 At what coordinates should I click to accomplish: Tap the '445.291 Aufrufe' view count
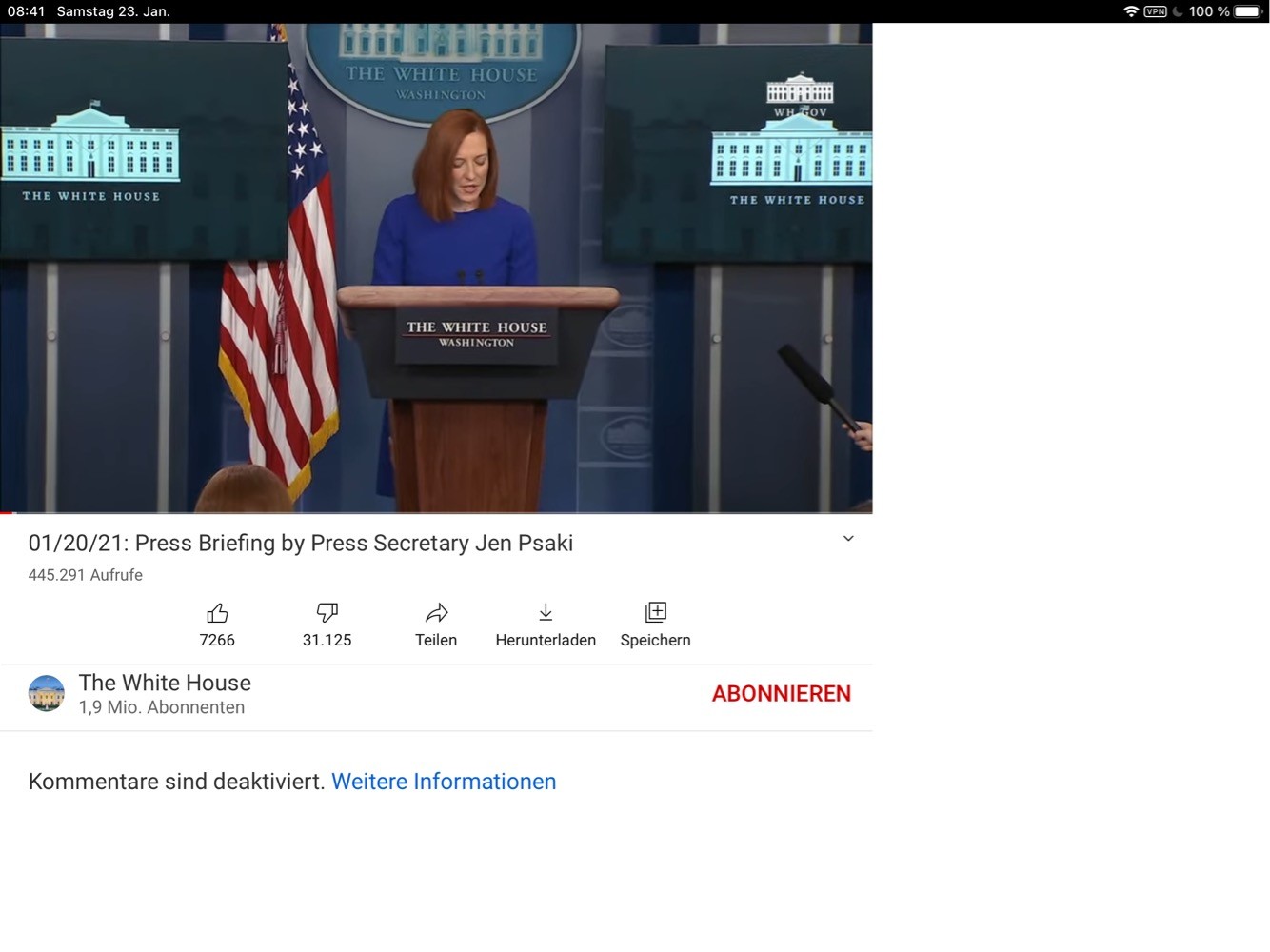86,575
